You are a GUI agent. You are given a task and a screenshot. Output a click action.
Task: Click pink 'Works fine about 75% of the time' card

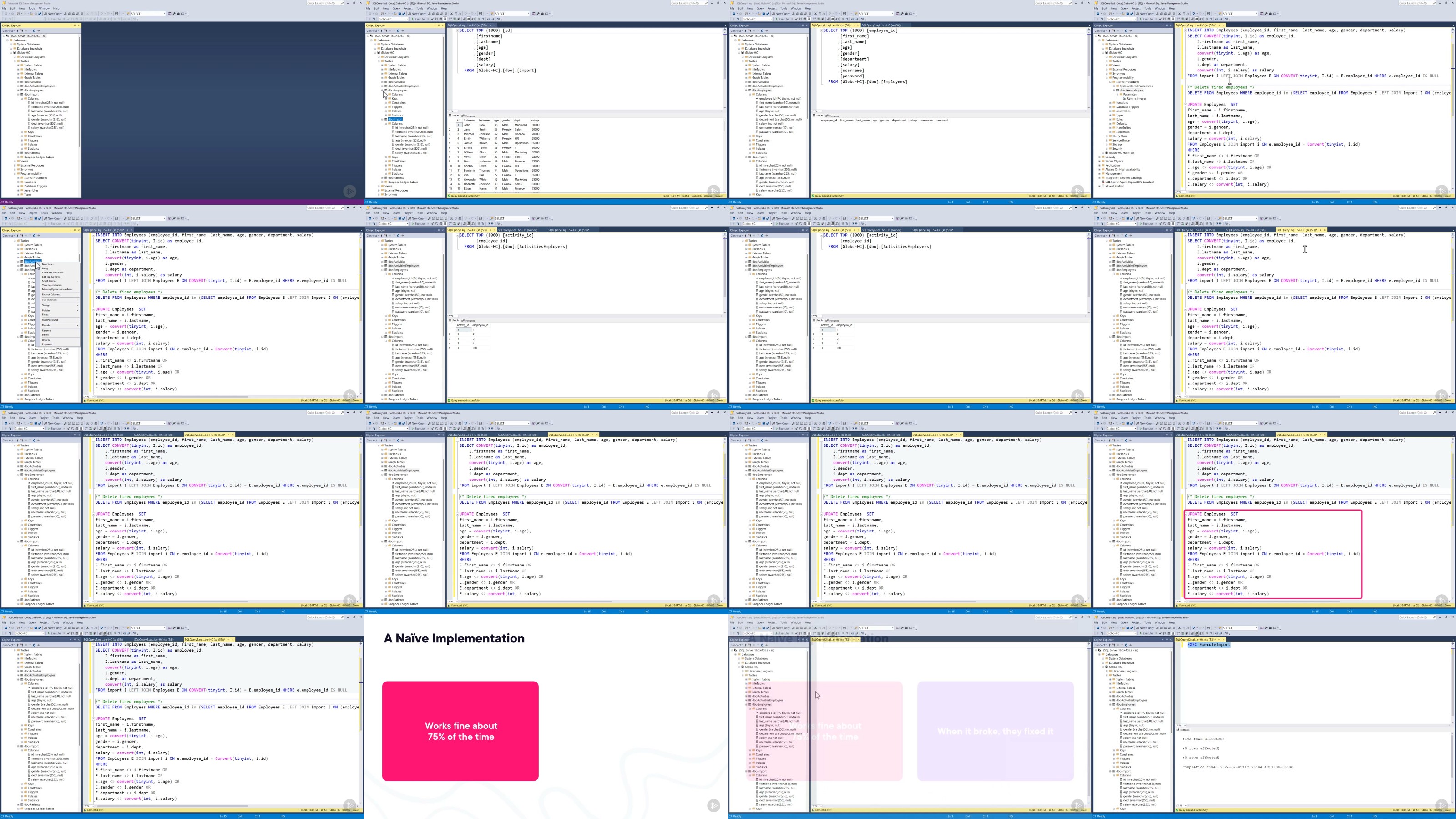[460, 731]
